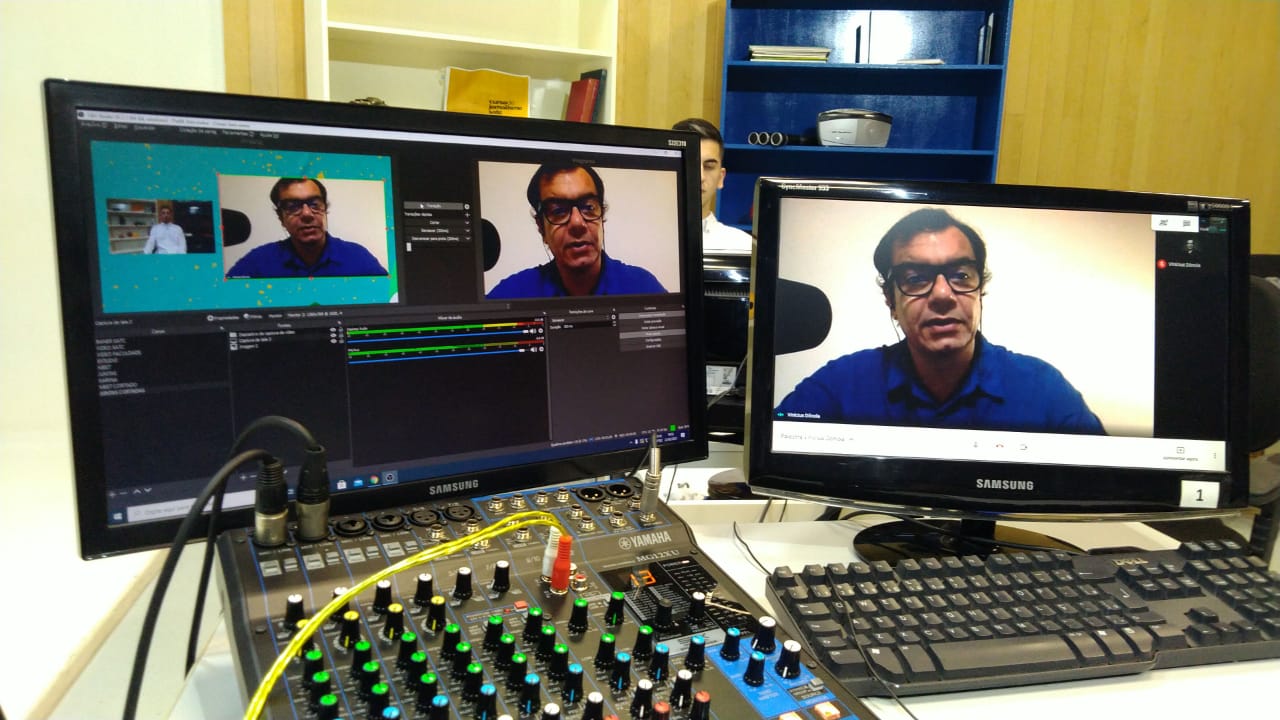Open more options menu in the Meet window
The width and height of the screenshot is (1280, 720).
[1215, 455]
